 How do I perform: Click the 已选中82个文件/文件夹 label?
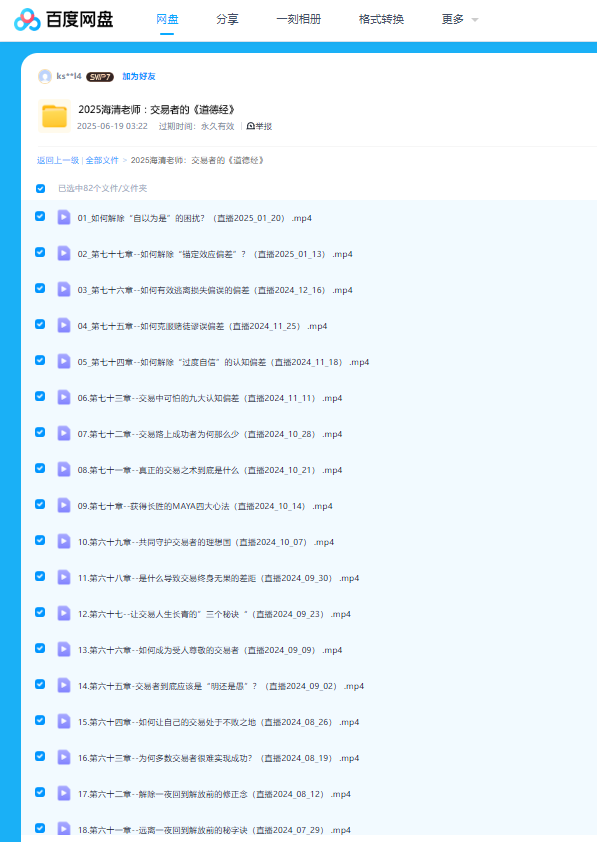103,188
